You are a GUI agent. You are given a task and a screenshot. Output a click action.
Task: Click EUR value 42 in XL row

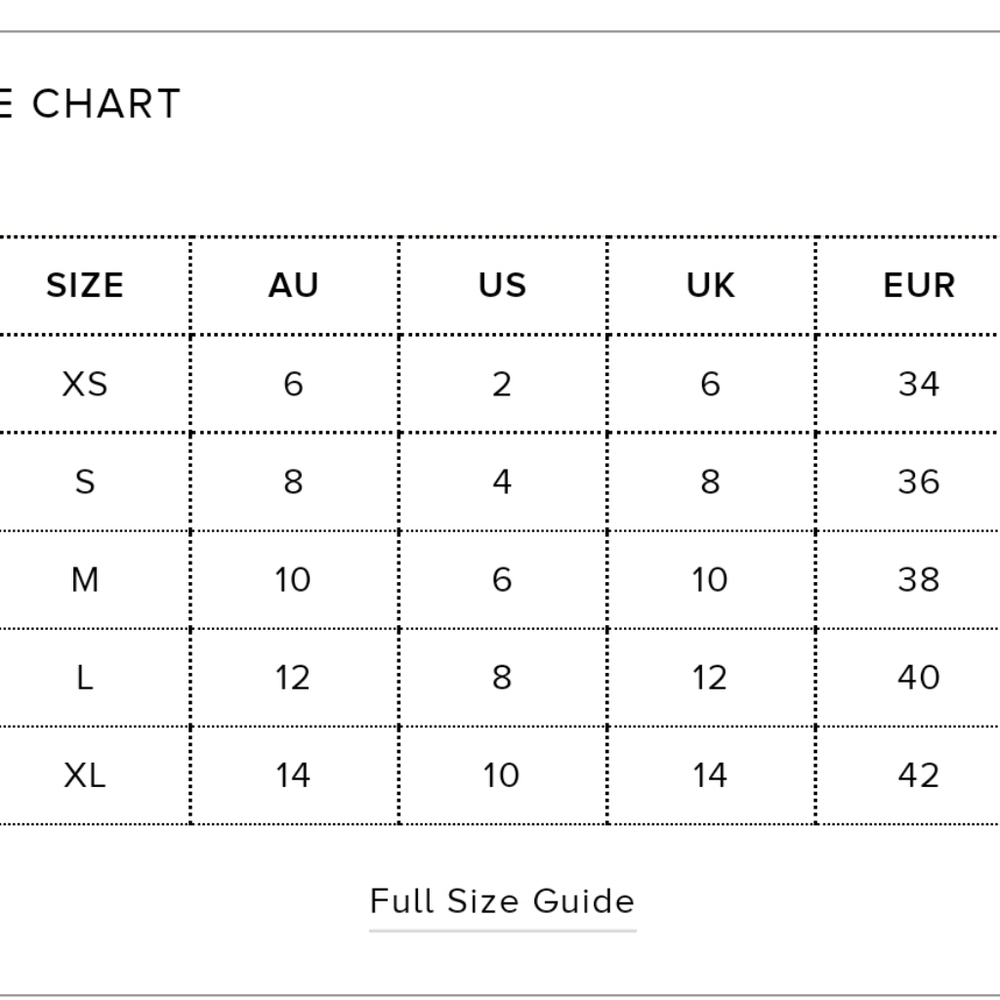[919, 776]
